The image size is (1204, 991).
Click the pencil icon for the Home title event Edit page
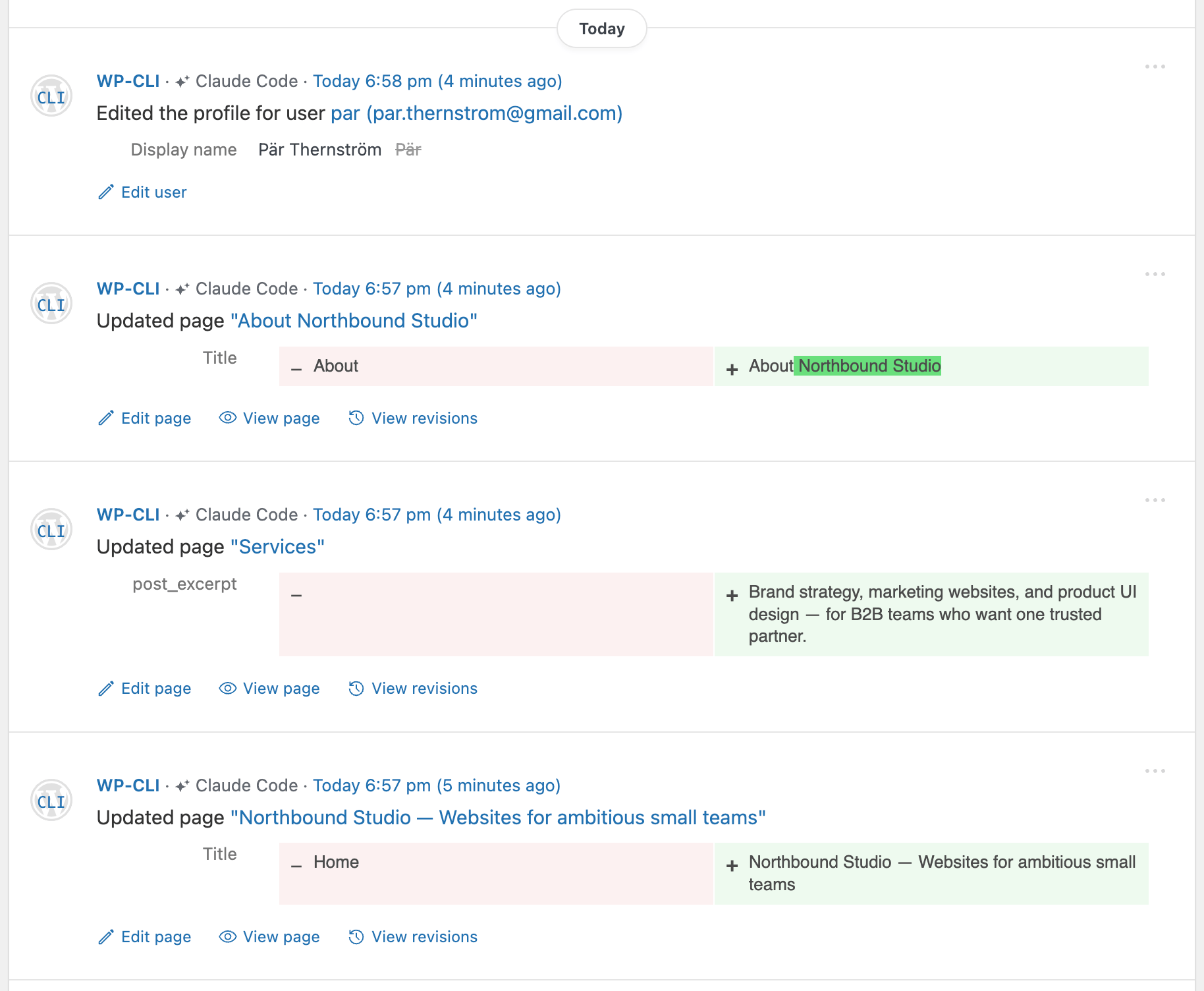[106, 936]
